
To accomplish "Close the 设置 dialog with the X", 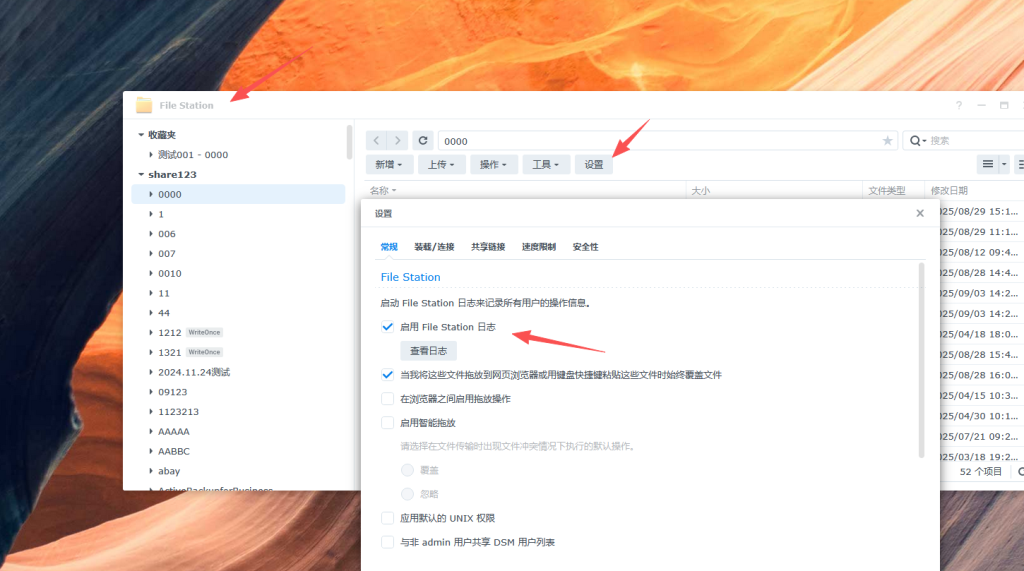I will click(x=920, y=213).
